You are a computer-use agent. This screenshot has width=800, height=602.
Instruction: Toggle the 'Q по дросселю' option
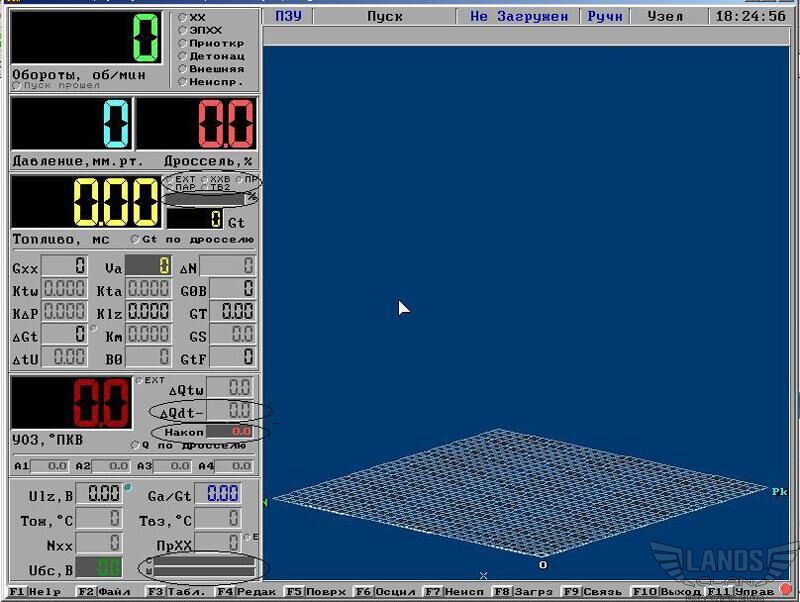(136, 445)
